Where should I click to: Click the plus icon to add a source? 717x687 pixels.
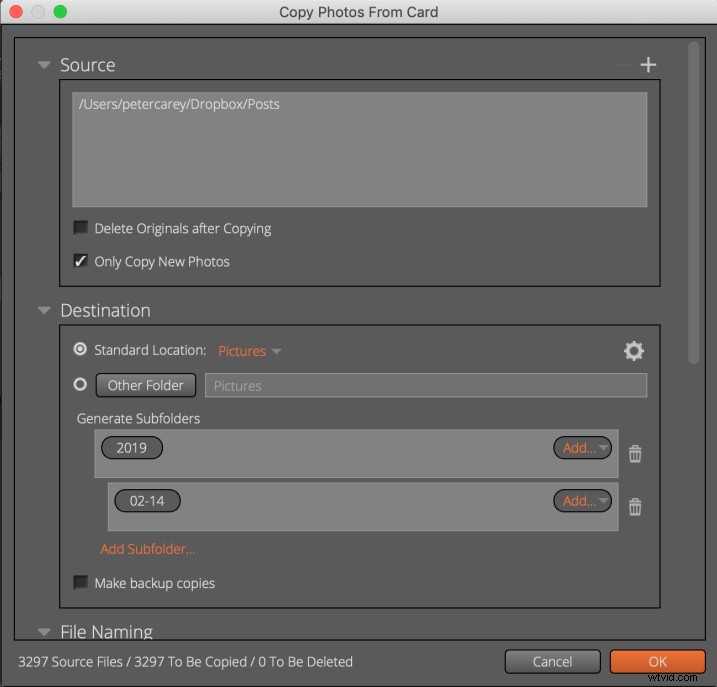[x=648, y=65]
